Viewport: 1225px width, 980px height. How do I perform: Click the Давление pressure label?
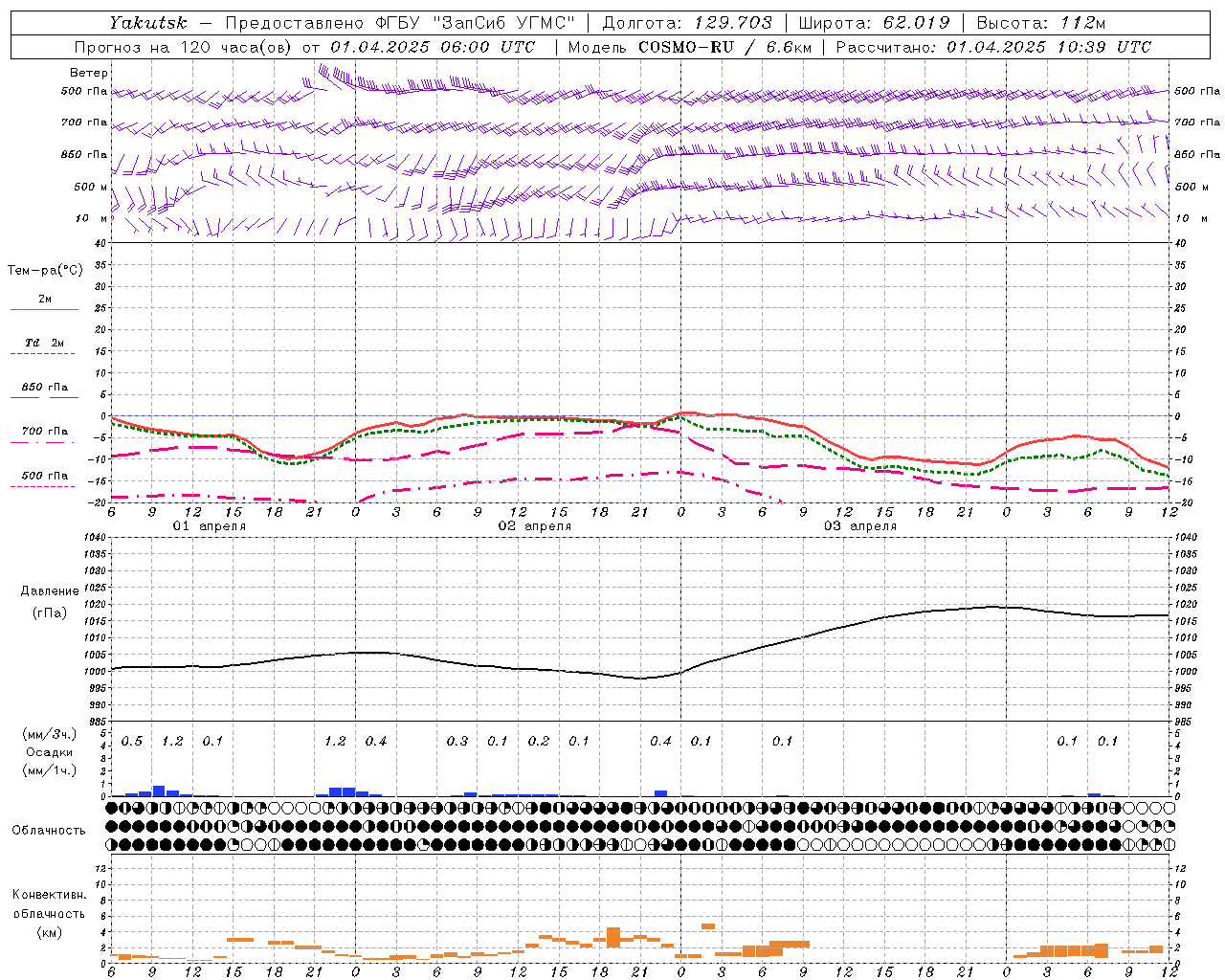[x=50, y=591]
